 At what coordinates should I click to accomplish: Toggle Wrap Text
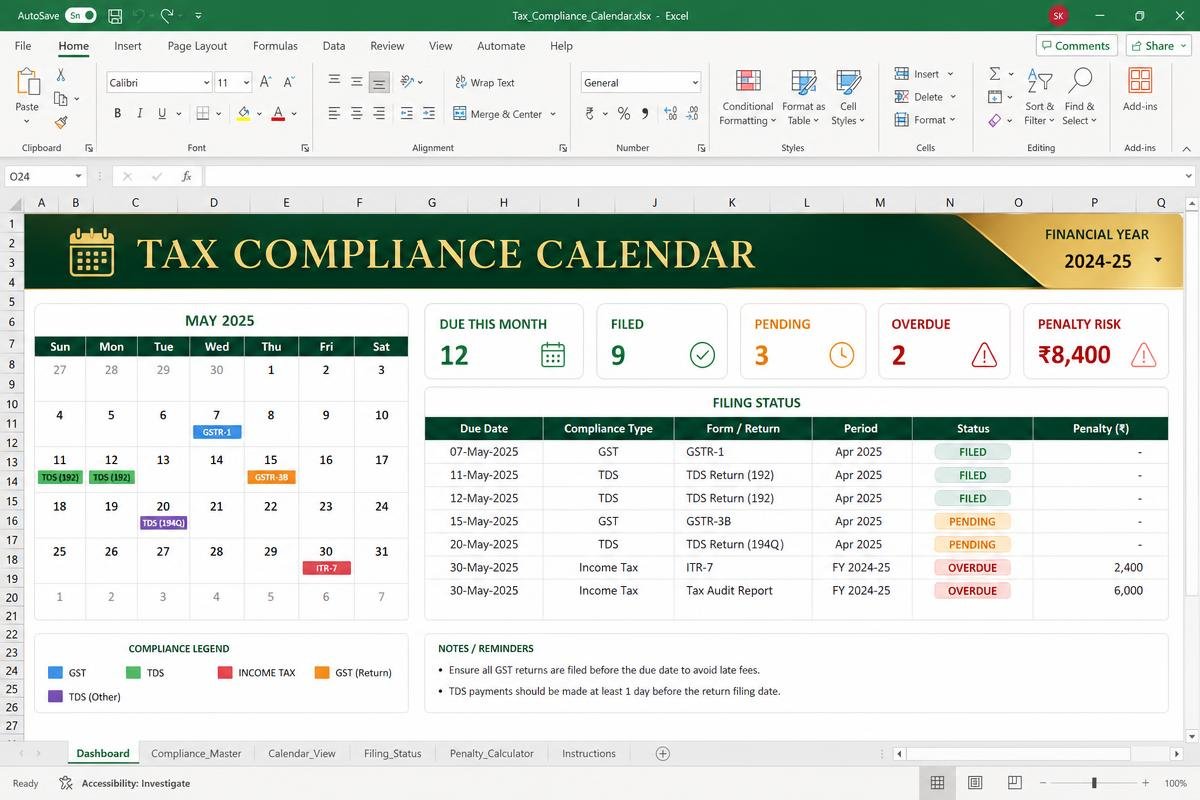(x=485, y=83)
